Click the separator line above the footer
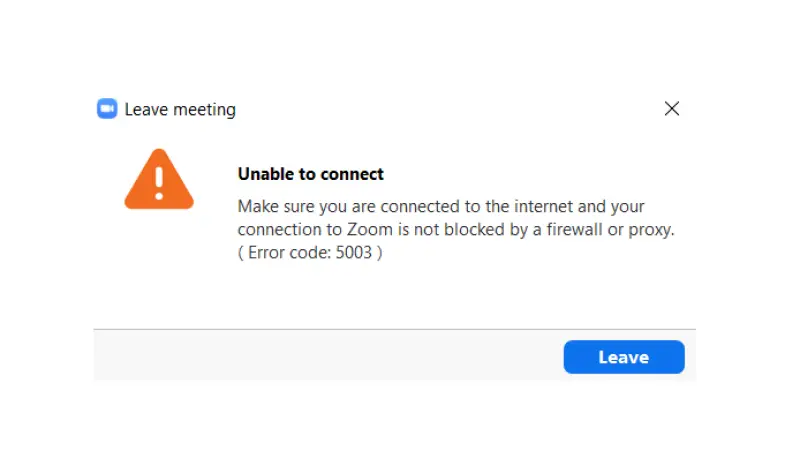The image size is (800, 451). click(394, 329)
